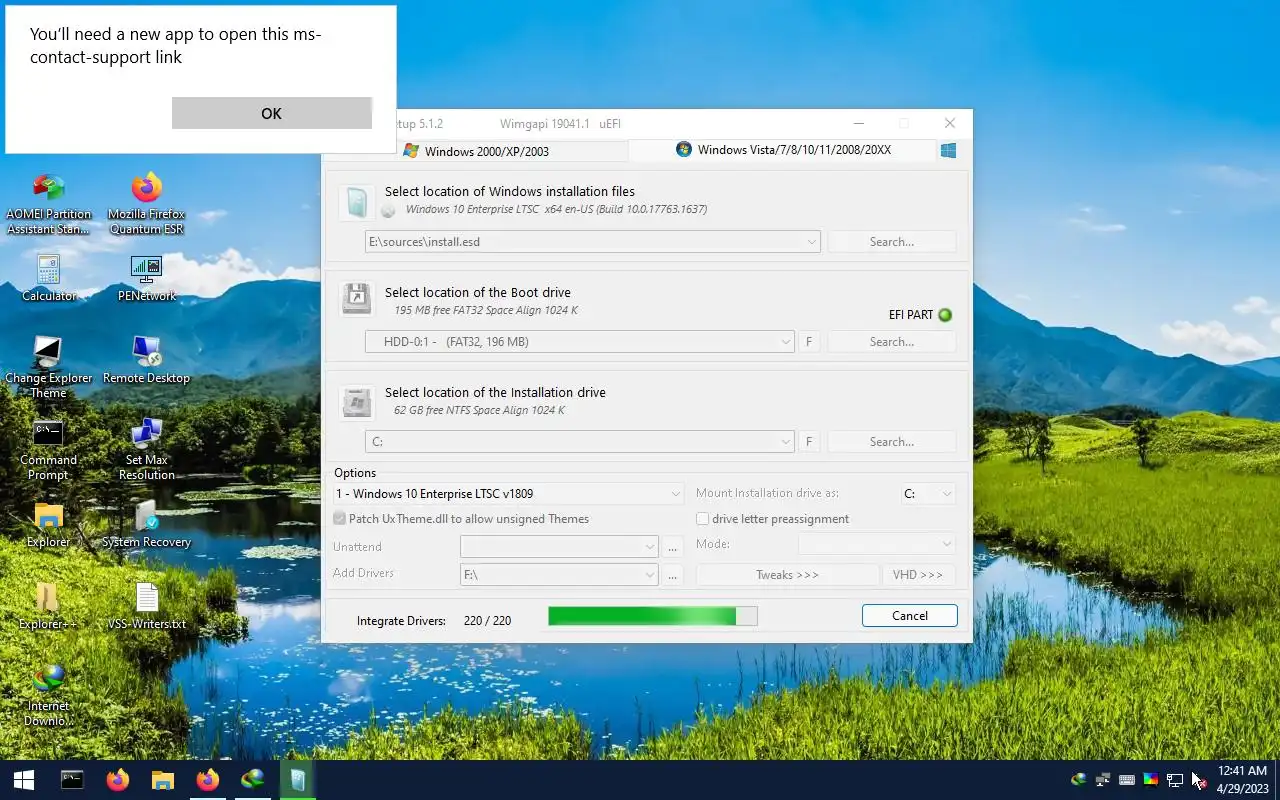
Task: Open the Calculator desktop icon
Action: [x=48, y=278]
